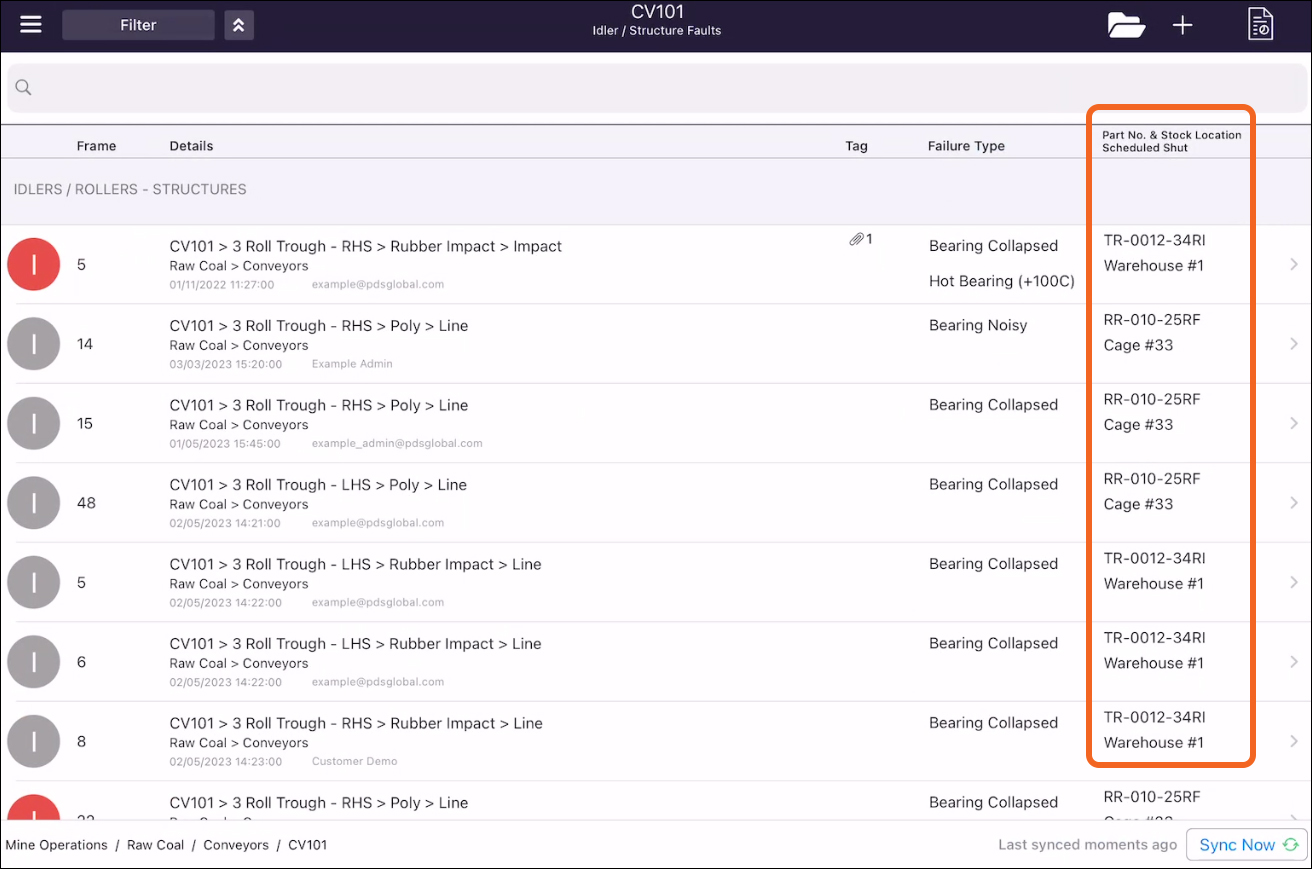Click red status circle for 01/11/2022 fault
The image size is (1312, 869).
(34, 264)
